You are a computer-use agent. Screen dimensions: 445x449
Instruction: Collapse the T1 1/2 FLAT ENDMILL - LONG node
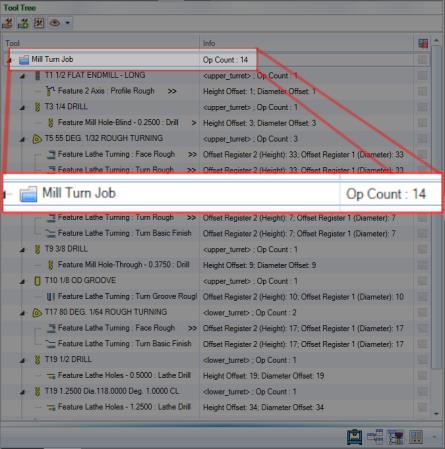click(x=22, y=76)
